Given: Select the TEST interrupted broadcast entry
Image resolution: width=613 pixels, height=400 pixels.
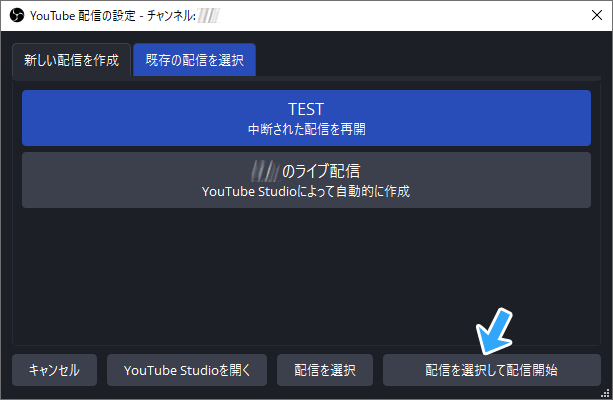Looking at the screenshot, I should 306,118.
